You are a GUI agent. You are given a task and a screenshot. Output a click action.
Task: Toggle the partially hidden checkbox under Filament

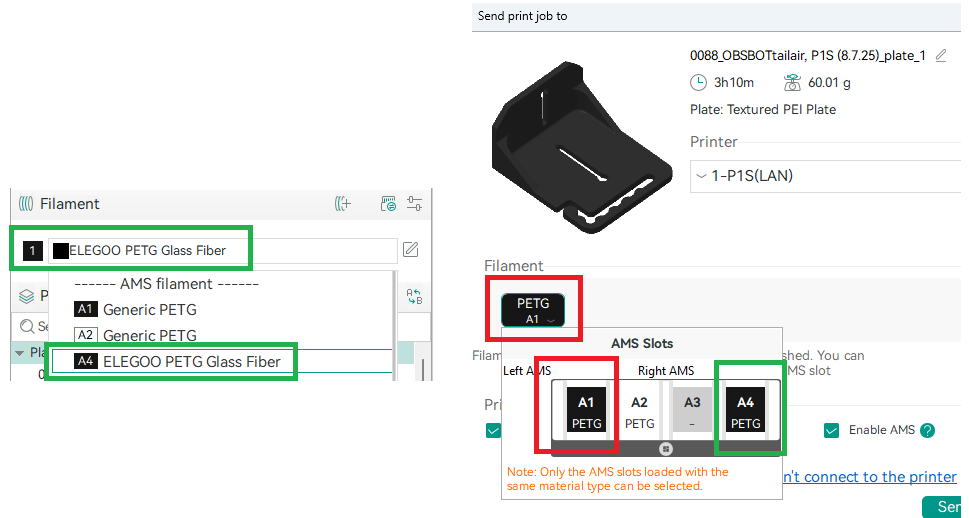(x=493, y=430)
